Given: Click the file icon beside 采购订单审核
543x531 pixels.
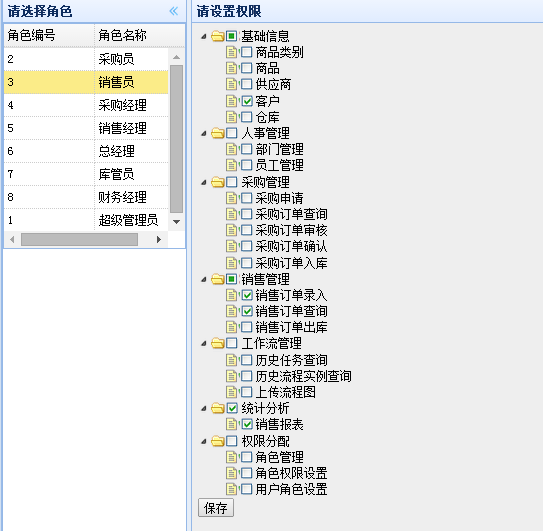Looking at the screenshot, I should point(231,230).
